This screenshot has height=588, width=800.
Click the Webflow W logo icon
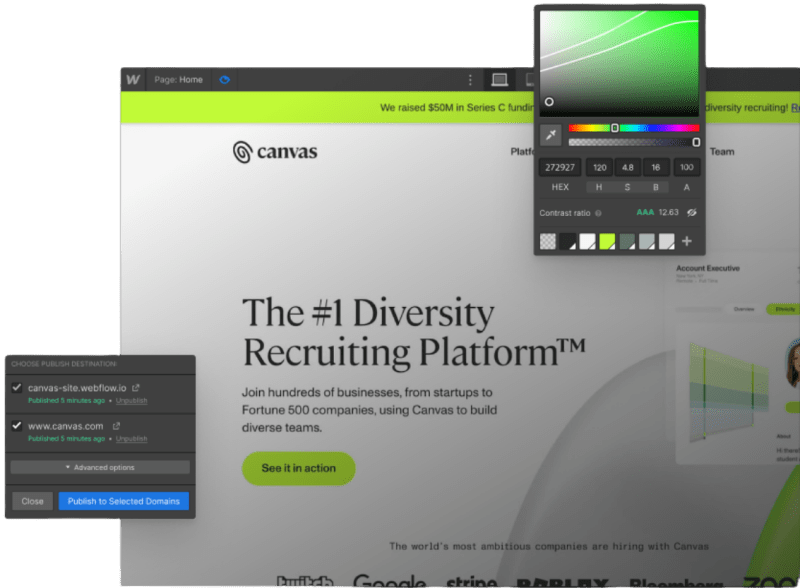coord(133,80)
